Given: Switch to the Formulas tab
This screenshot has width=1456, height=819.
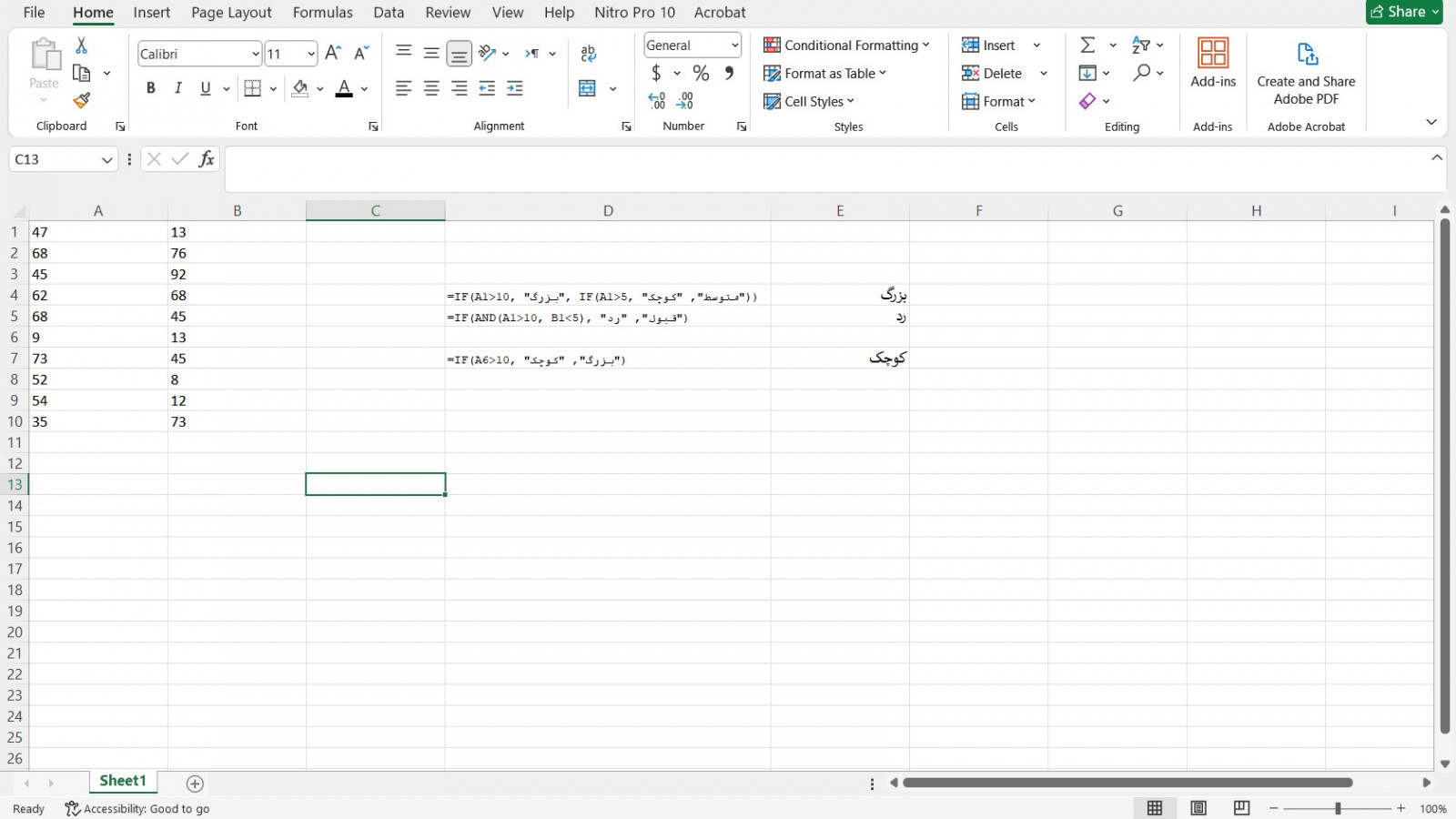Looking at the screenshot, I should point(322,12).
